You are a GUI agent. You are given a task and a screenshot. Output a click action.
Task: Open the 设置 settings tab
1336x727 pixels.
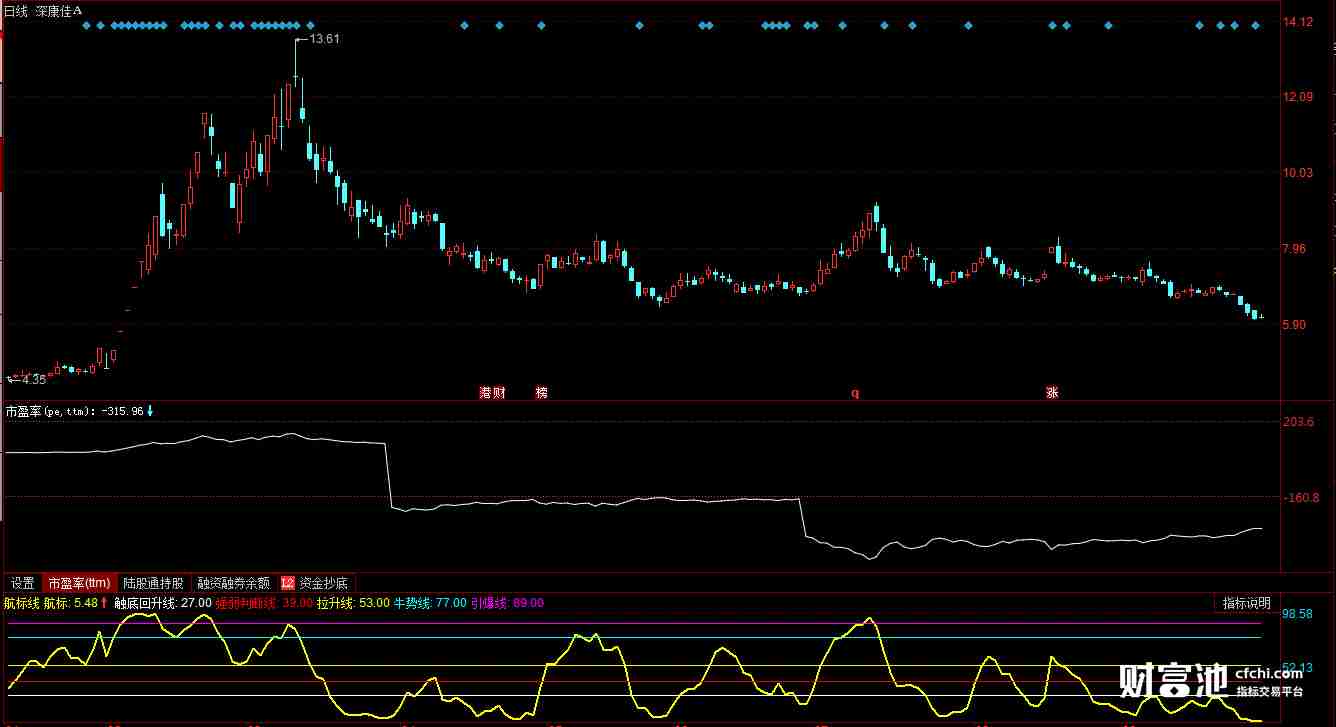click(x=23, y=583)
